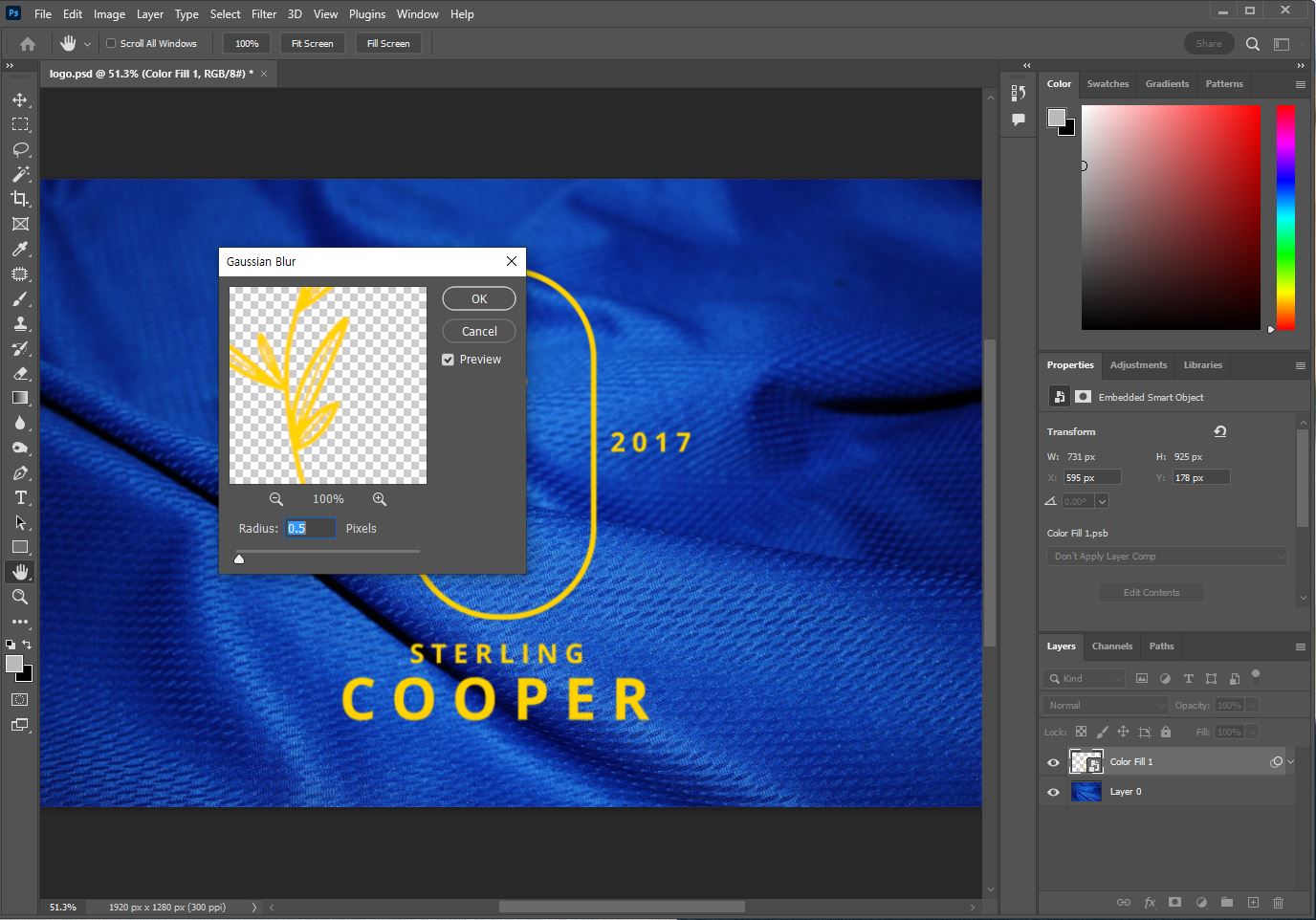1316x920 pixels.
Task: Select the Gradient tool
Action: tap(20, 398)
